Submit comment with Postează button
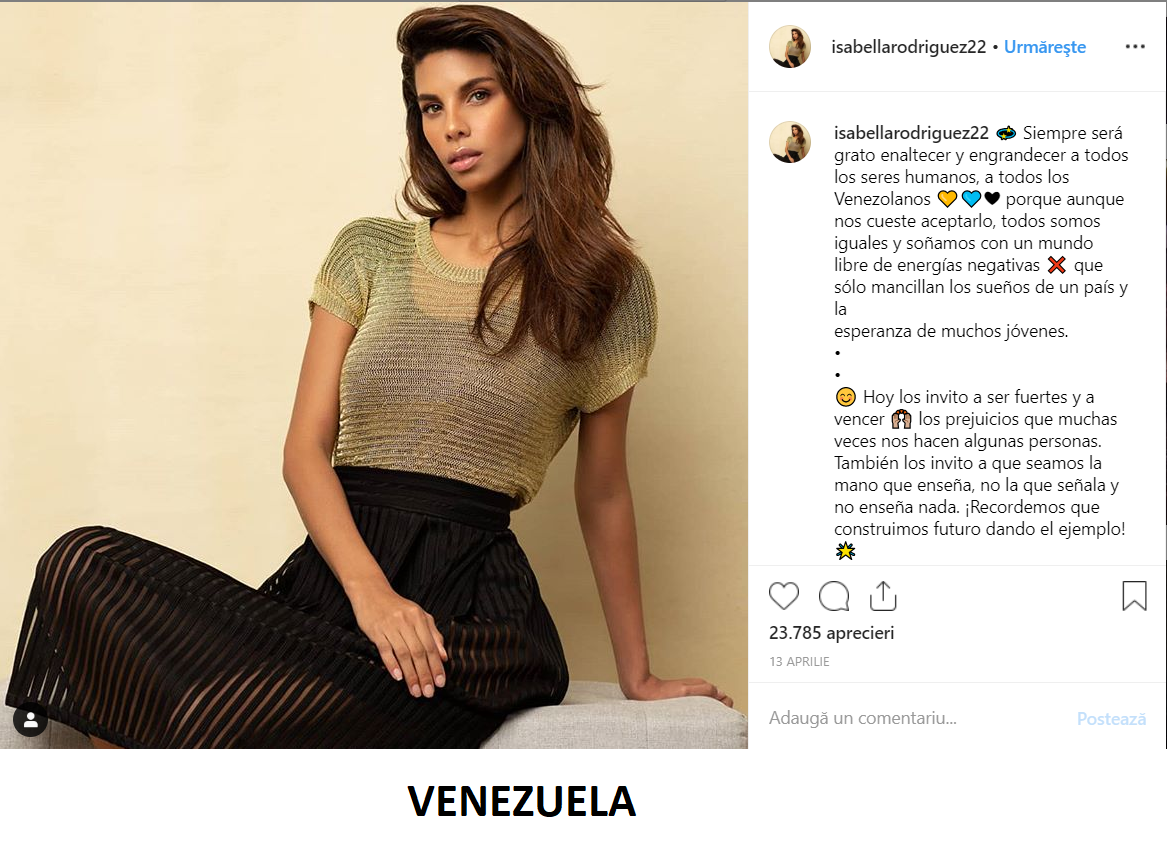Screen dimensions: 1168x864 (1111, 719)
